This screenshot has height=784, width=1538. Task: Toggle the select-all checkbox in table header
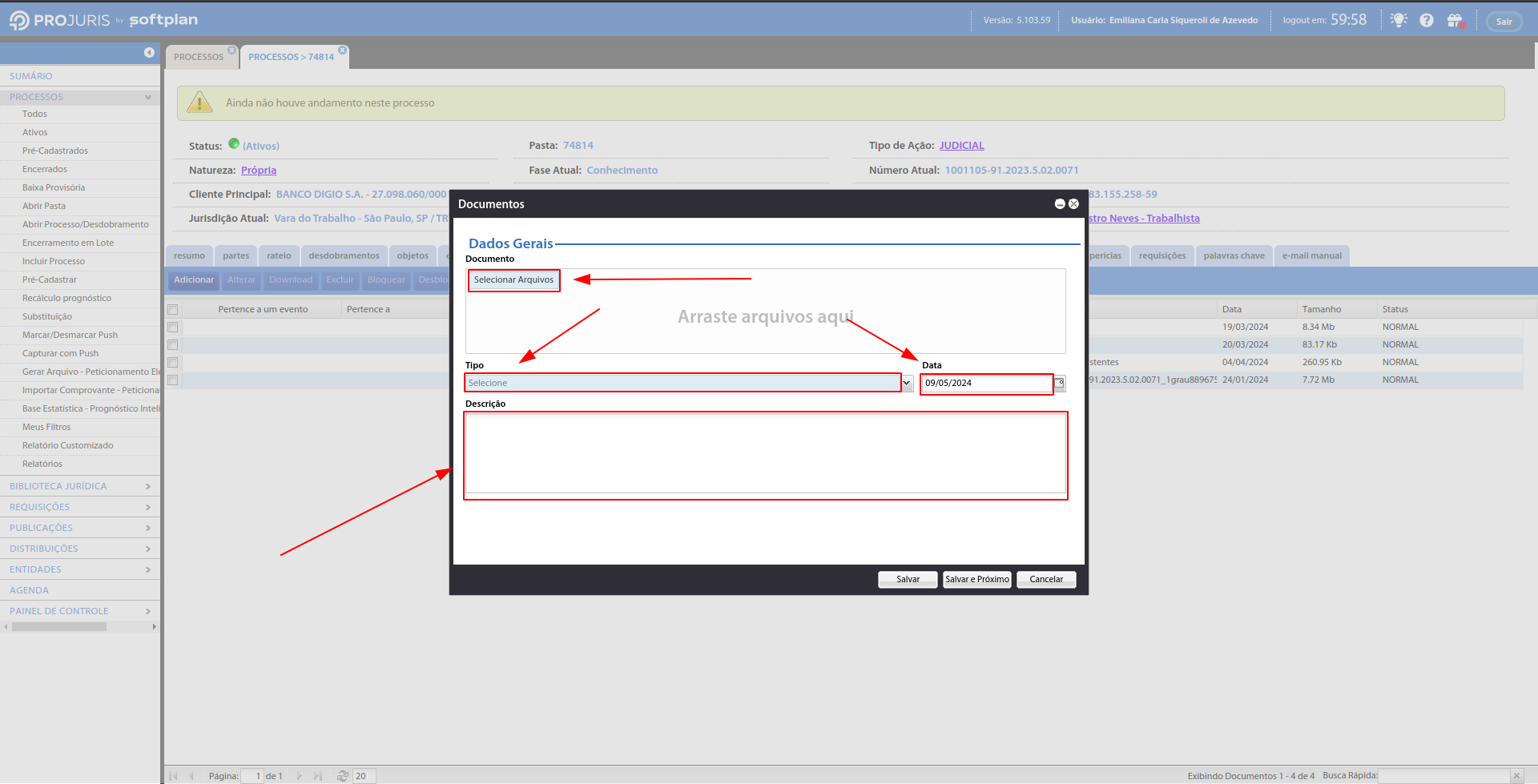(173, 310)
